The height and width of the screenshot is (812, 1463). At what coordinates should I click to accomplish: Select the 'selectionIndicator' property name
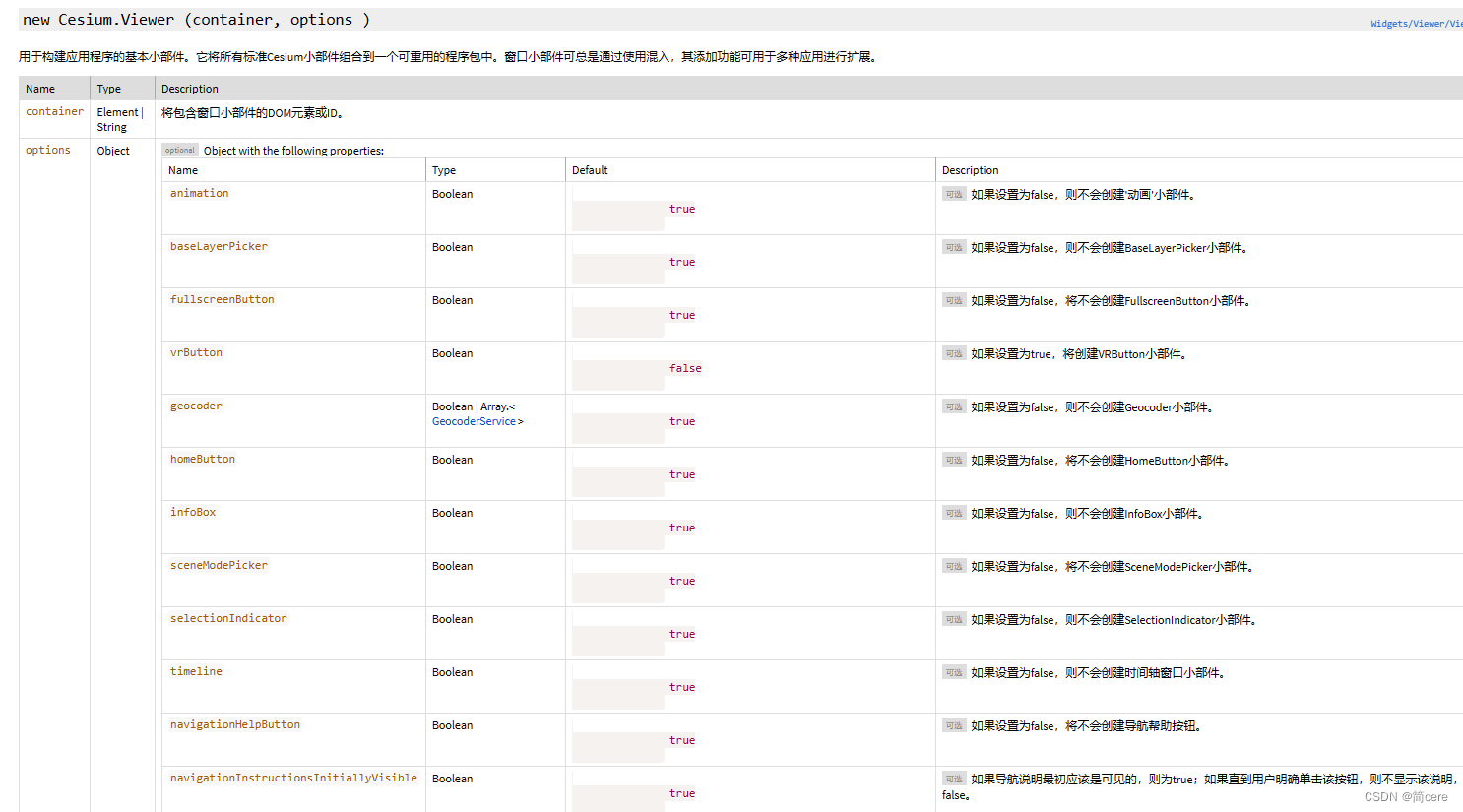coord(228,618)
